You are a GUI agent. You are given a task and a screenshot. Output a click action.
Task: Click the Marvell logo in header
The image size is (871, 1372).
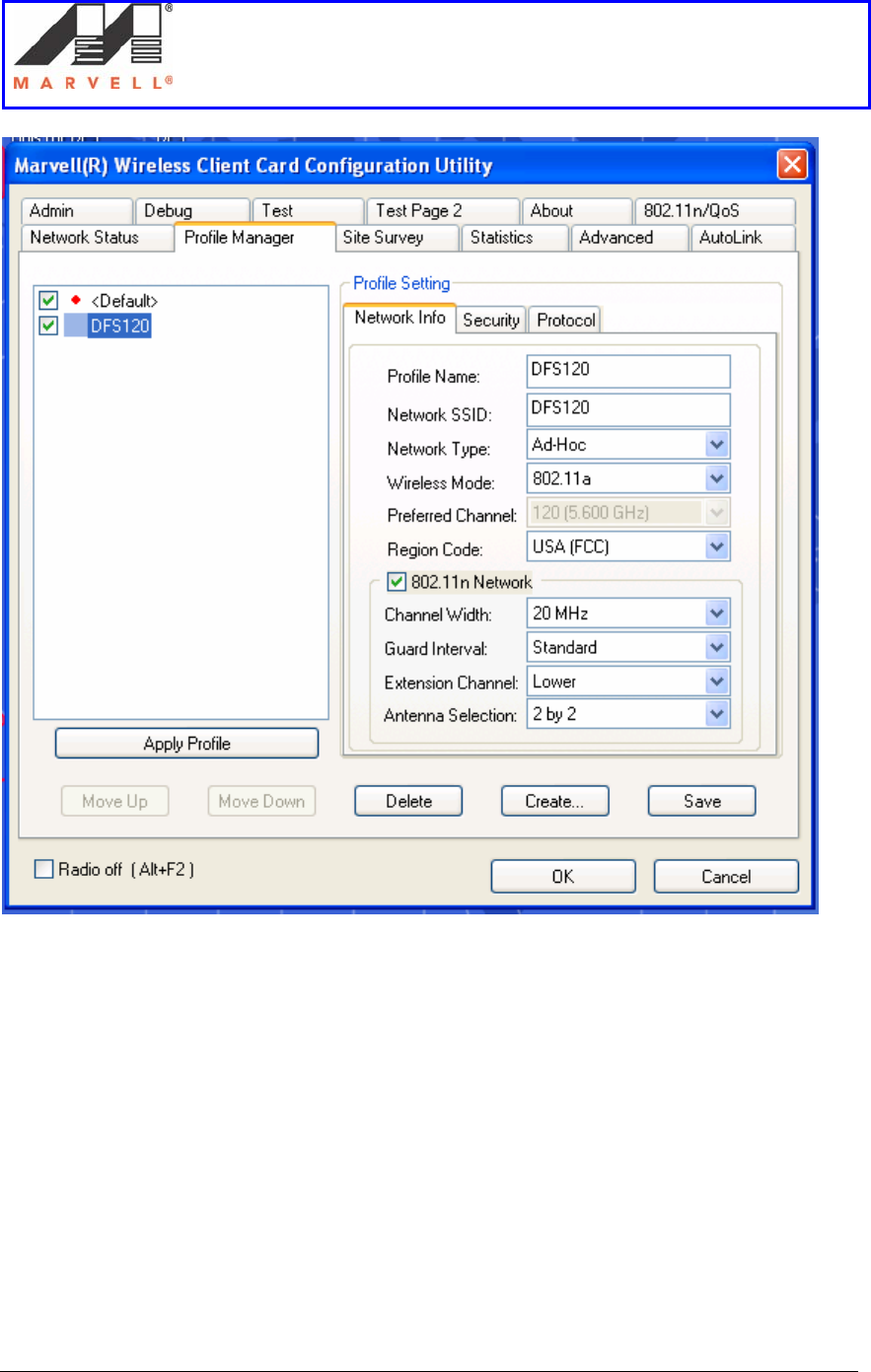94,48
